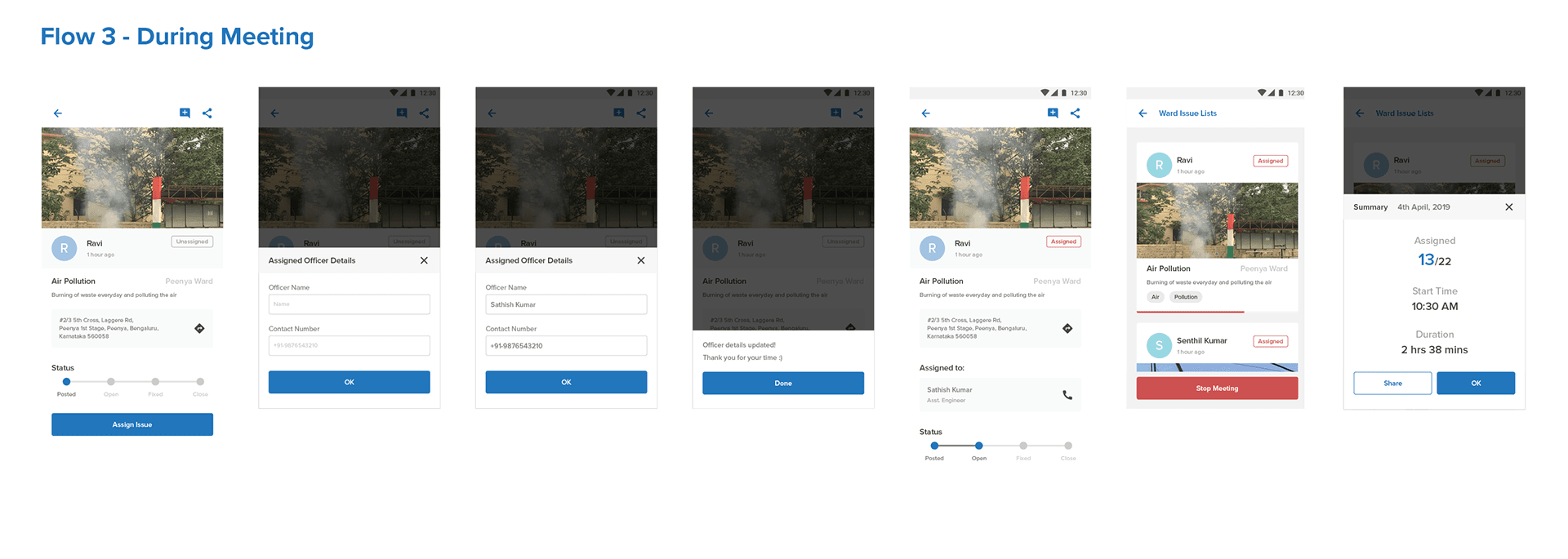Click back arrow on assigned issue screen

click(925, 113)
